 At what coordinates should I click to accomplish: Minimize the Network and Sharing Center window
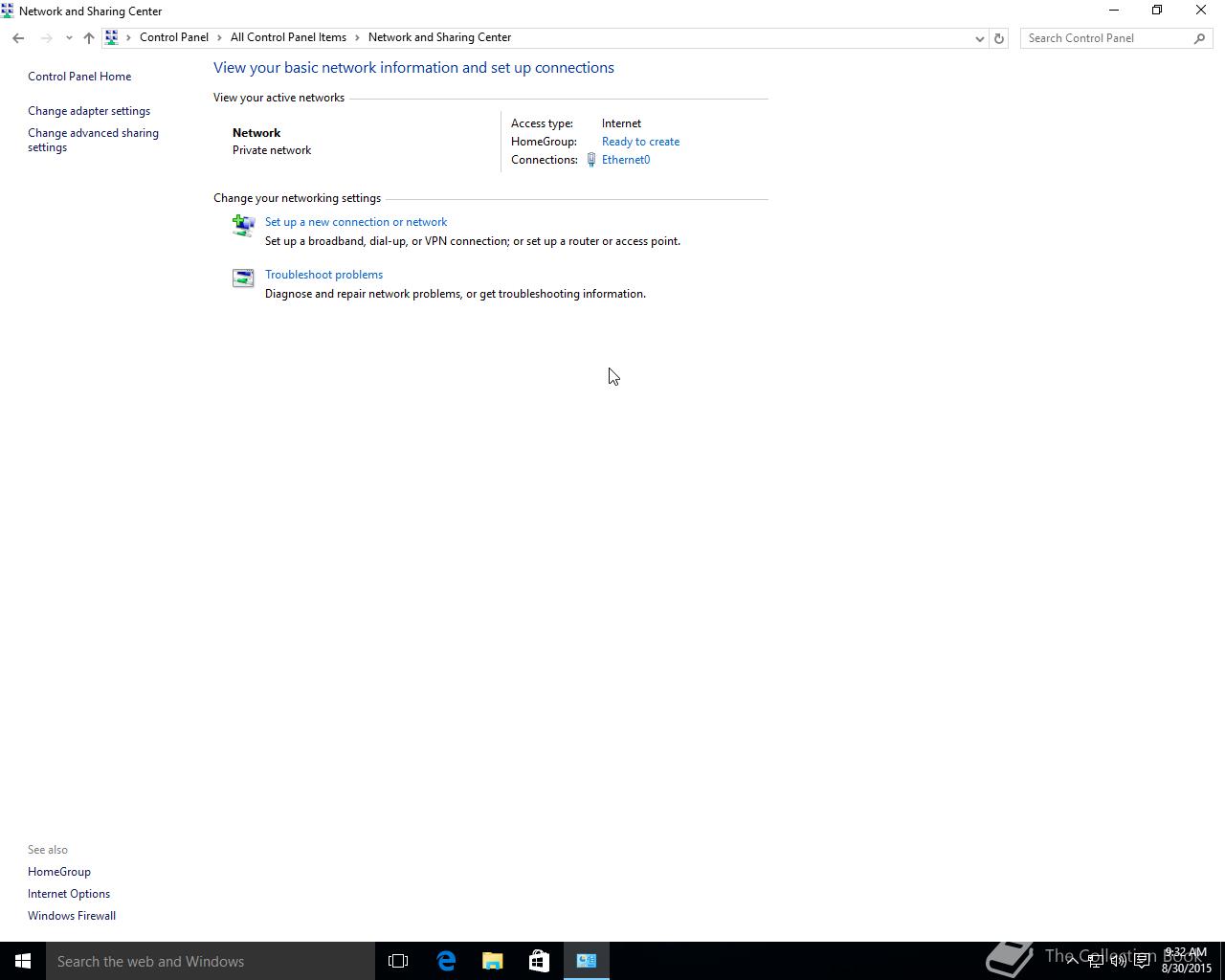pos(1113,11)
